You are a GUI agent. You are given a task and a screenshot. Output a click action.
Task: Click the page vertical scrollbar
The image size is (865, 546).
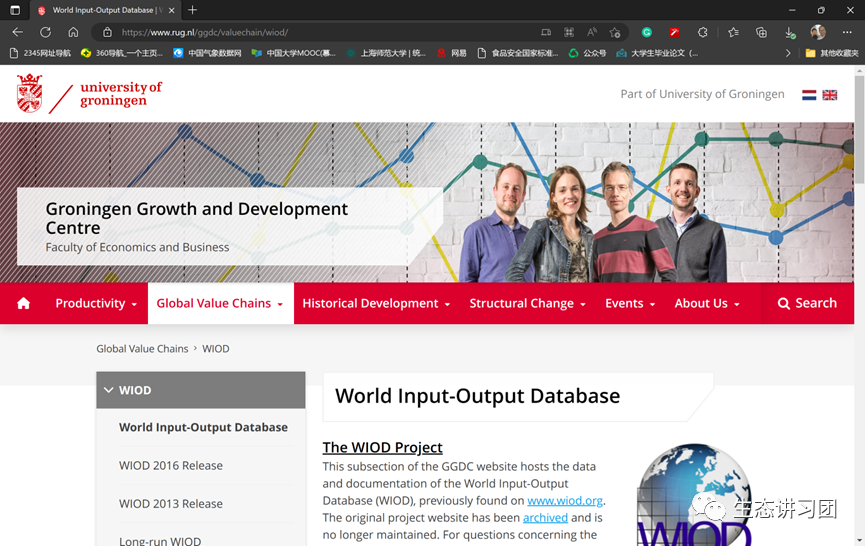tap(859, 130)
